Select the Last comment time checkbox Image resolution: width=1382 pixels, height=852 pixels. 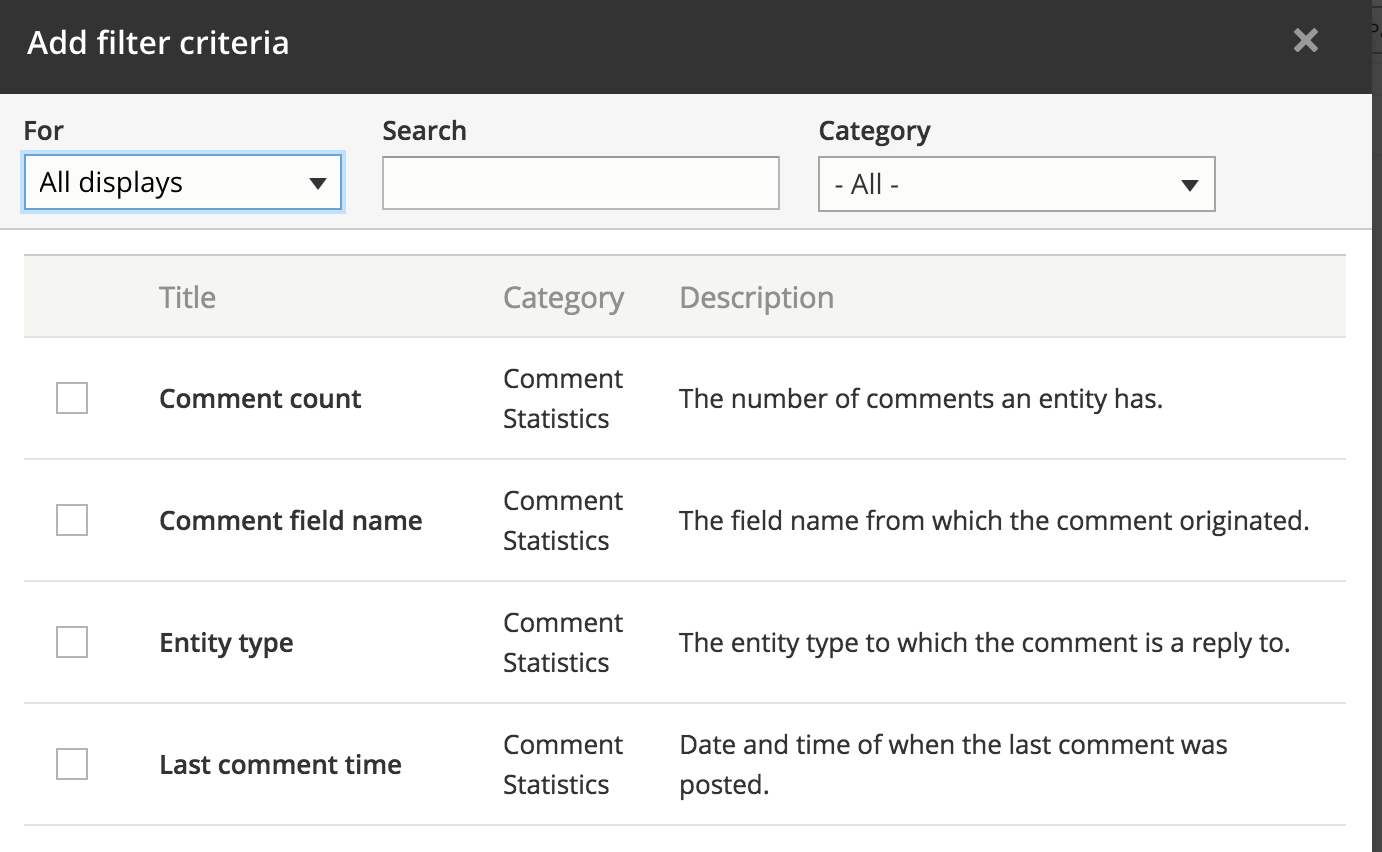(x=72, y=764)
